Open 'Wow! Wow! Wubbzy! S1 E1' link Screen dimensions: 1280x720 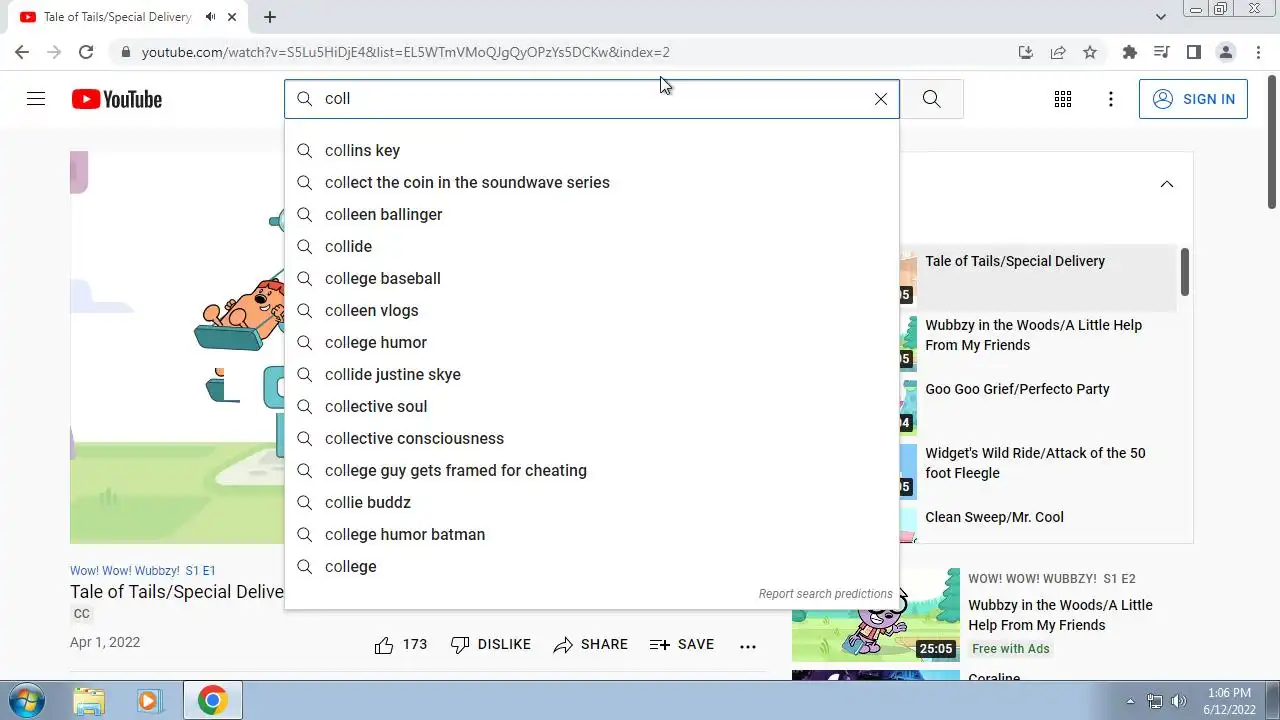point(143,571)
